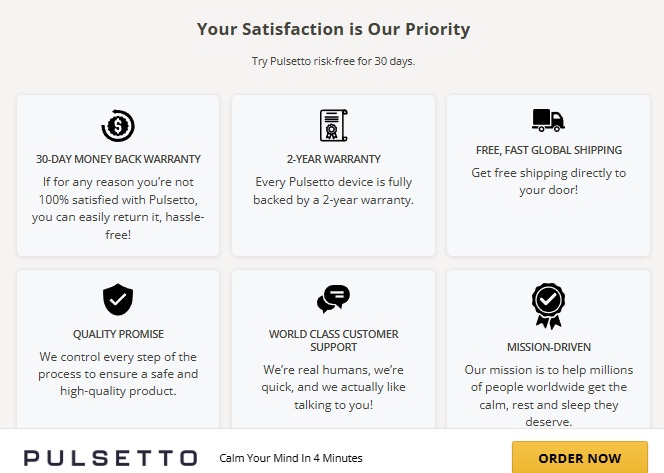Click the free shipping description text
The image size is (664, 473).
[548, 181]
